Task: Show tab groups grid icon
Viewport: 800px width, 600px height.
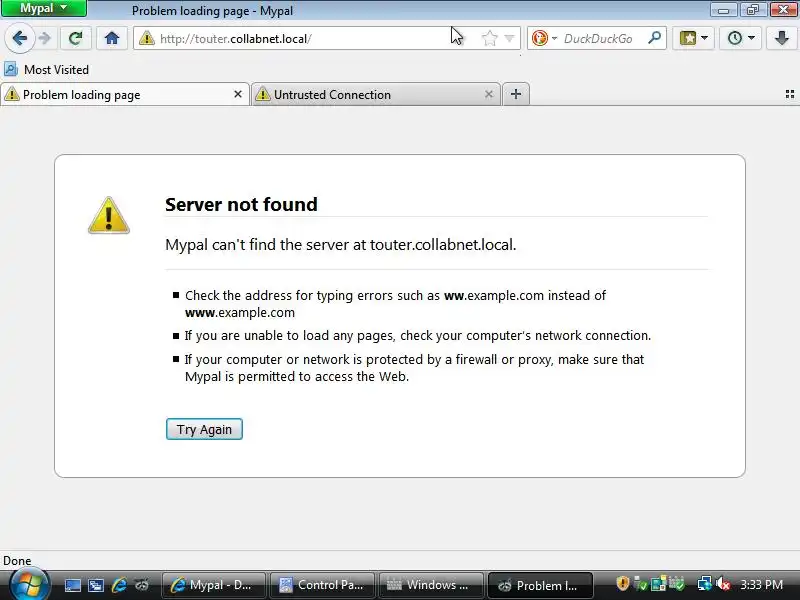Action: (x=789, y=94)
